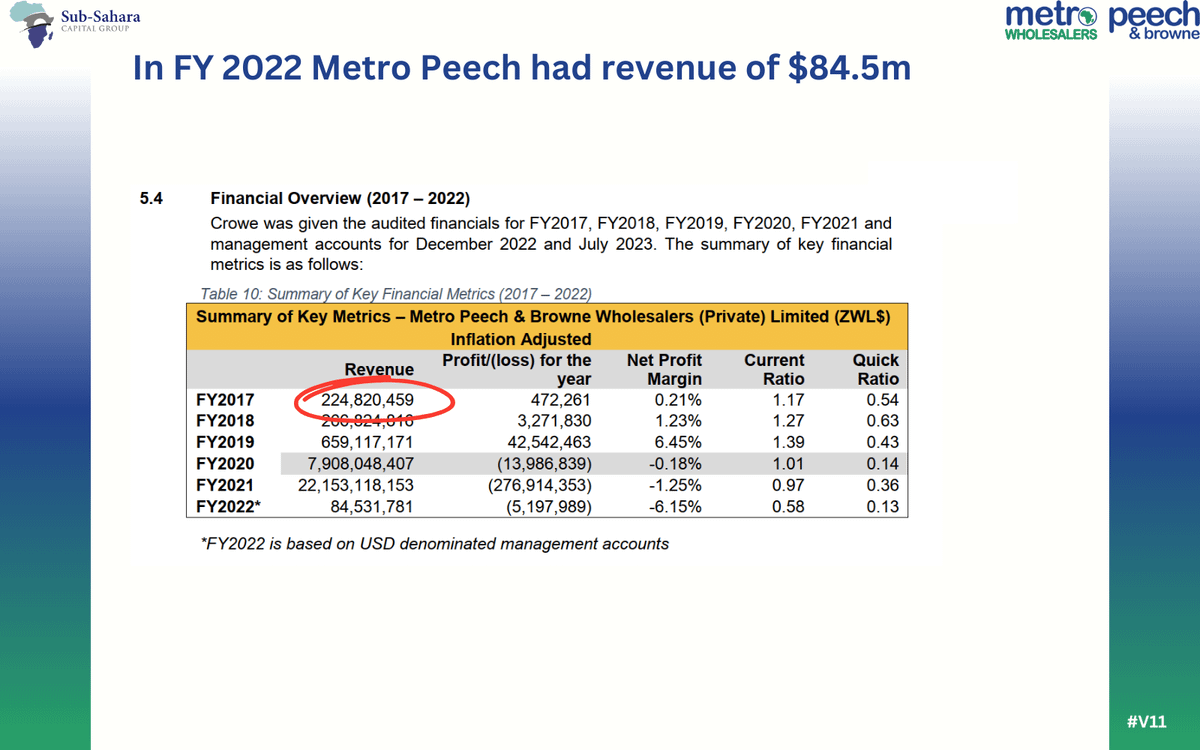Image resolution: width=1200 pixels, height=750 pixels.
Task: Select current ratio 1.01
Action: (x=788, y=464)
